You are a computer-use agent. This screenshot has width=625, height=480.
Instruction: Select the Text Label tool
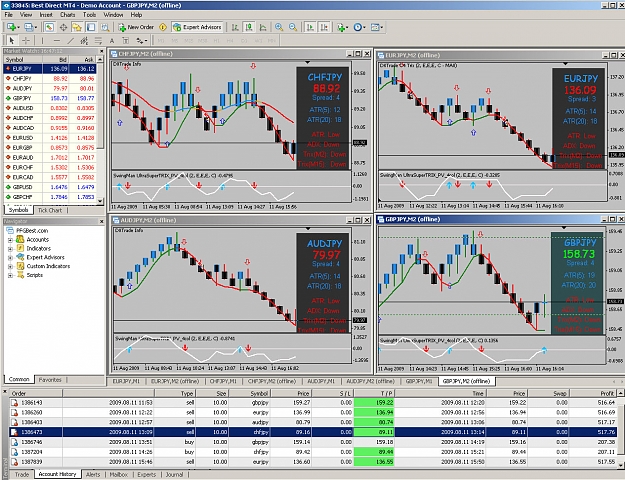coord(126,40)
